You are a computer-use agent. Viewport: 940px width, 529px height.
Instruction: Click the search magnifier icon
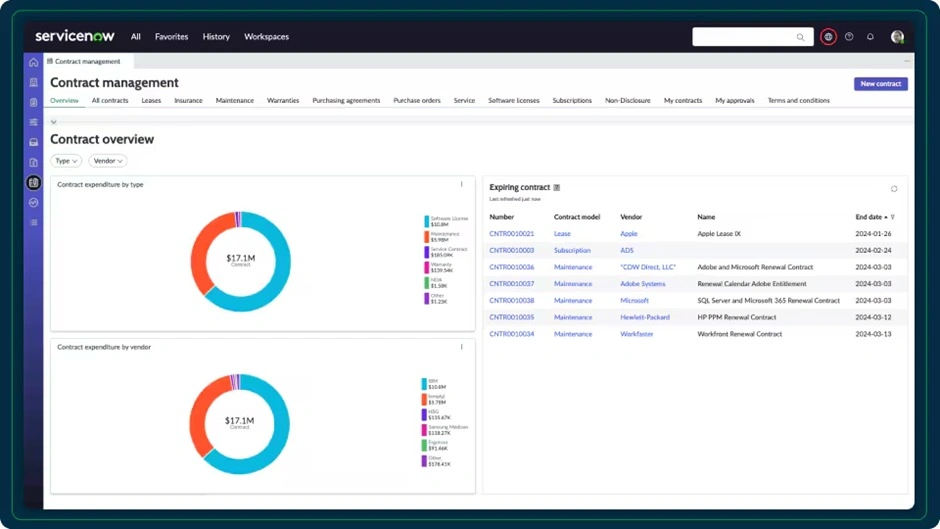pyautogui.click(x=800, y=37)
